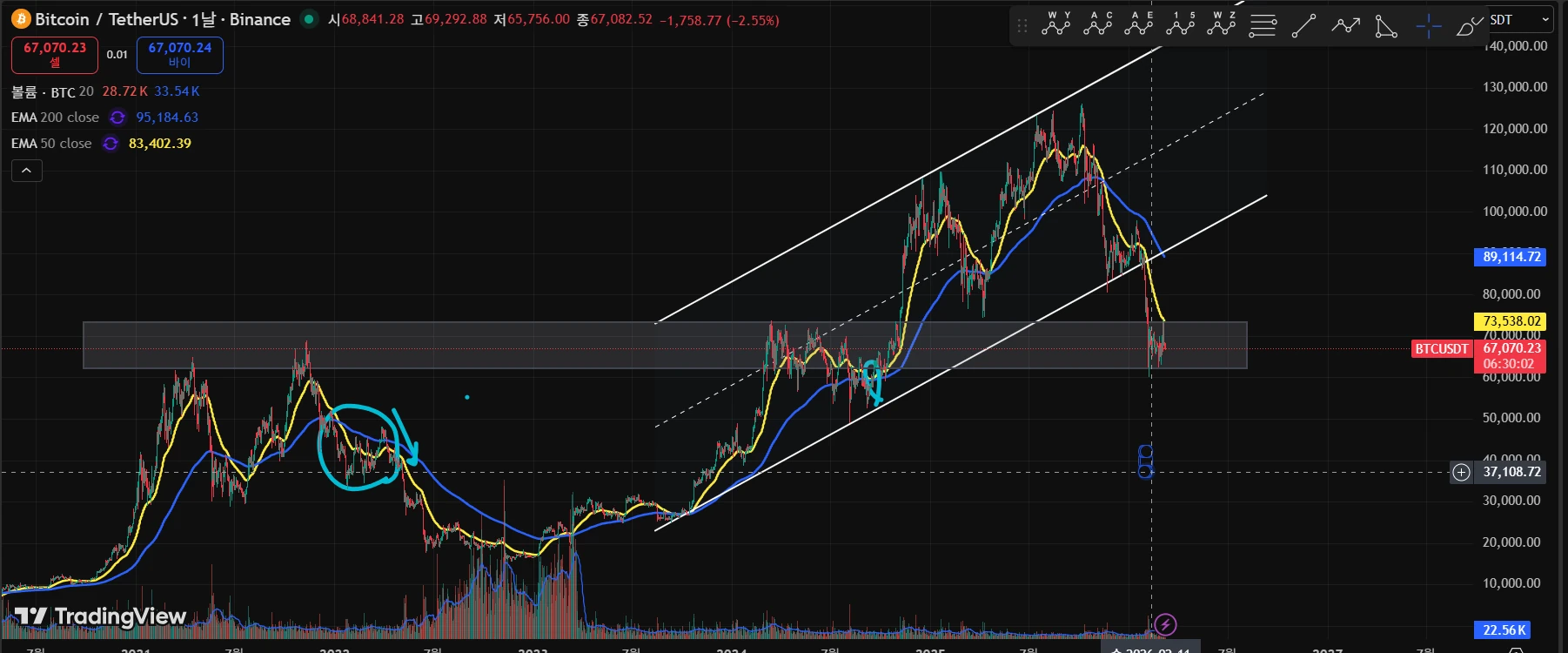Select the Fibonacci retracement tool
The image size is (1568, 653).
tap(1263, 26)
